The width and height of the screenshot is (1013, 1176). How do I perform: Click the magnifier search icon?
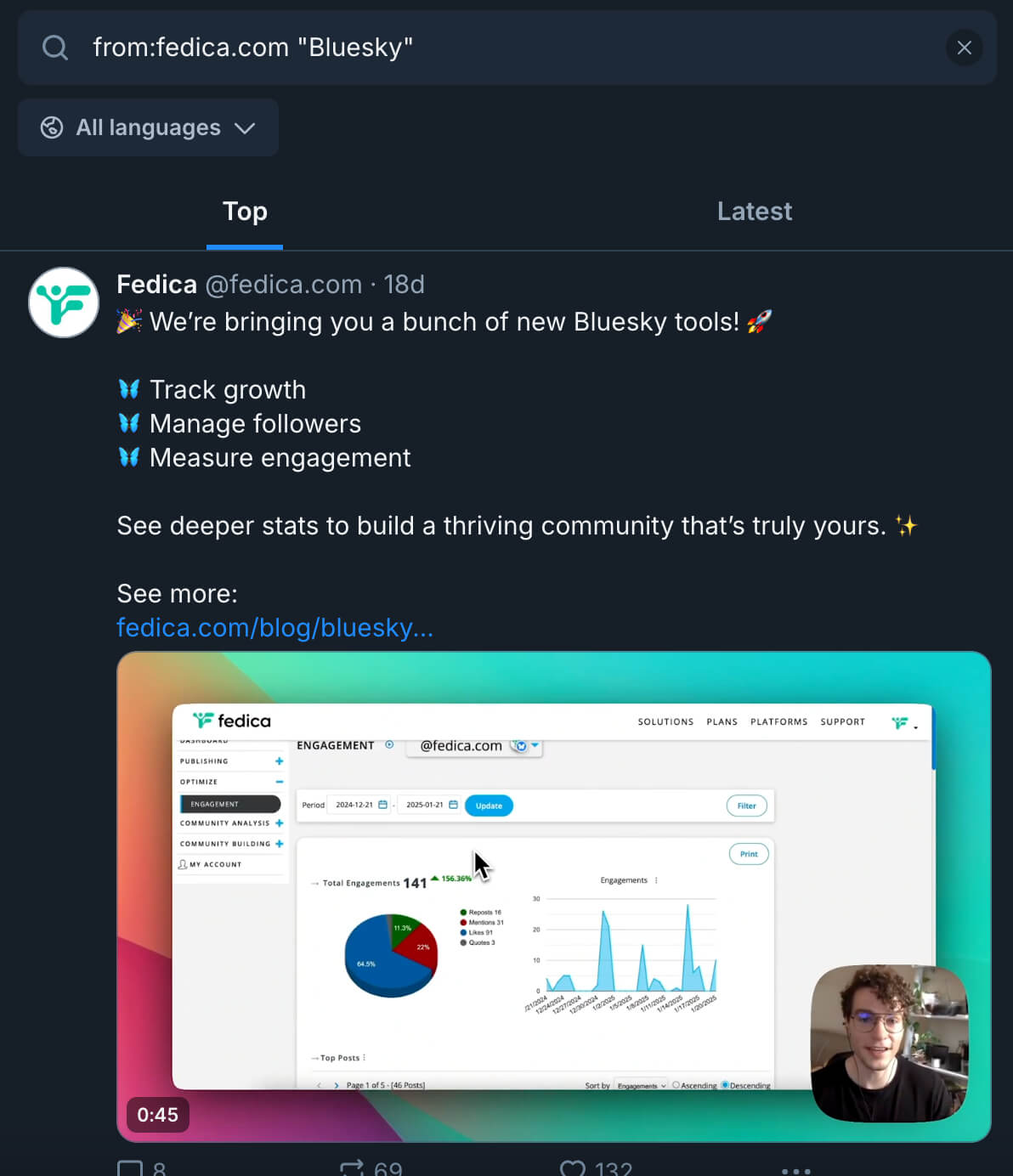point(55,48)
